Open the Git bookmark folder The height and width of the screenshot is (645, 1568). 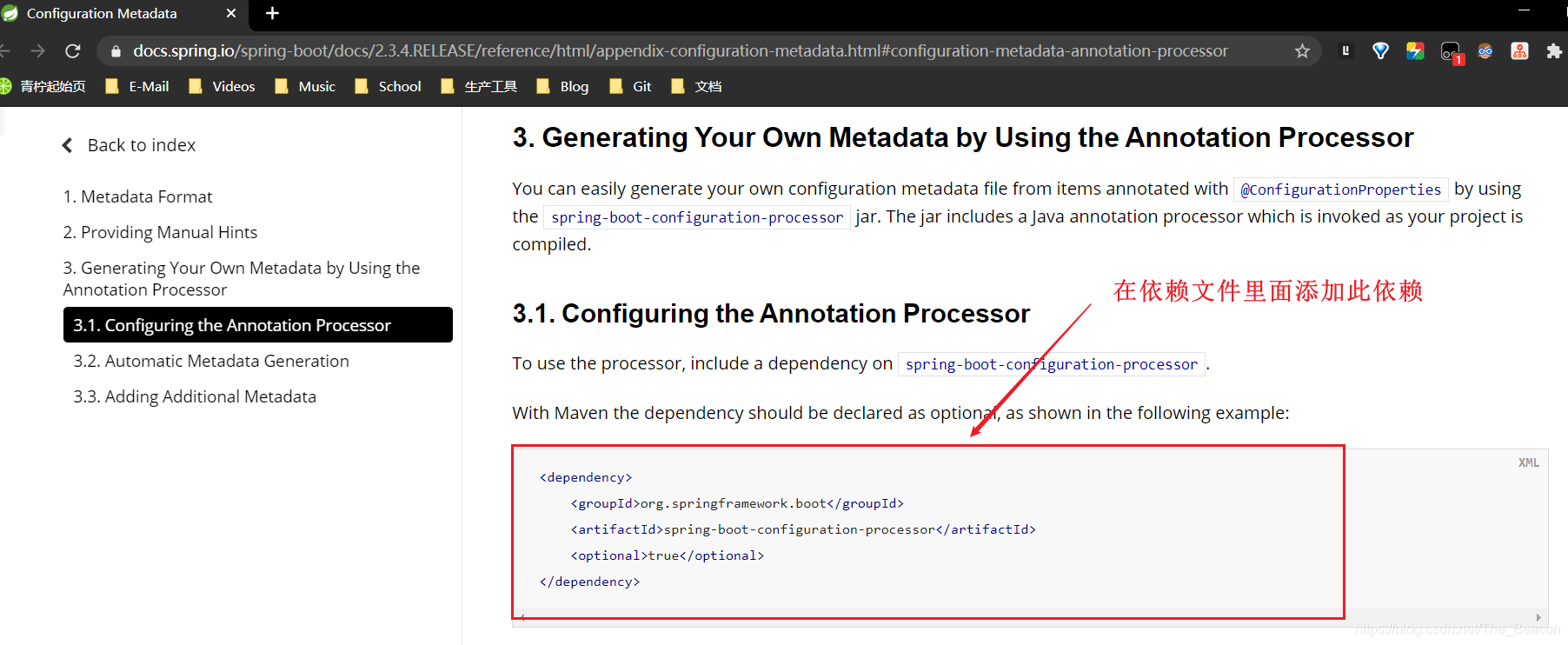(631, 86)
